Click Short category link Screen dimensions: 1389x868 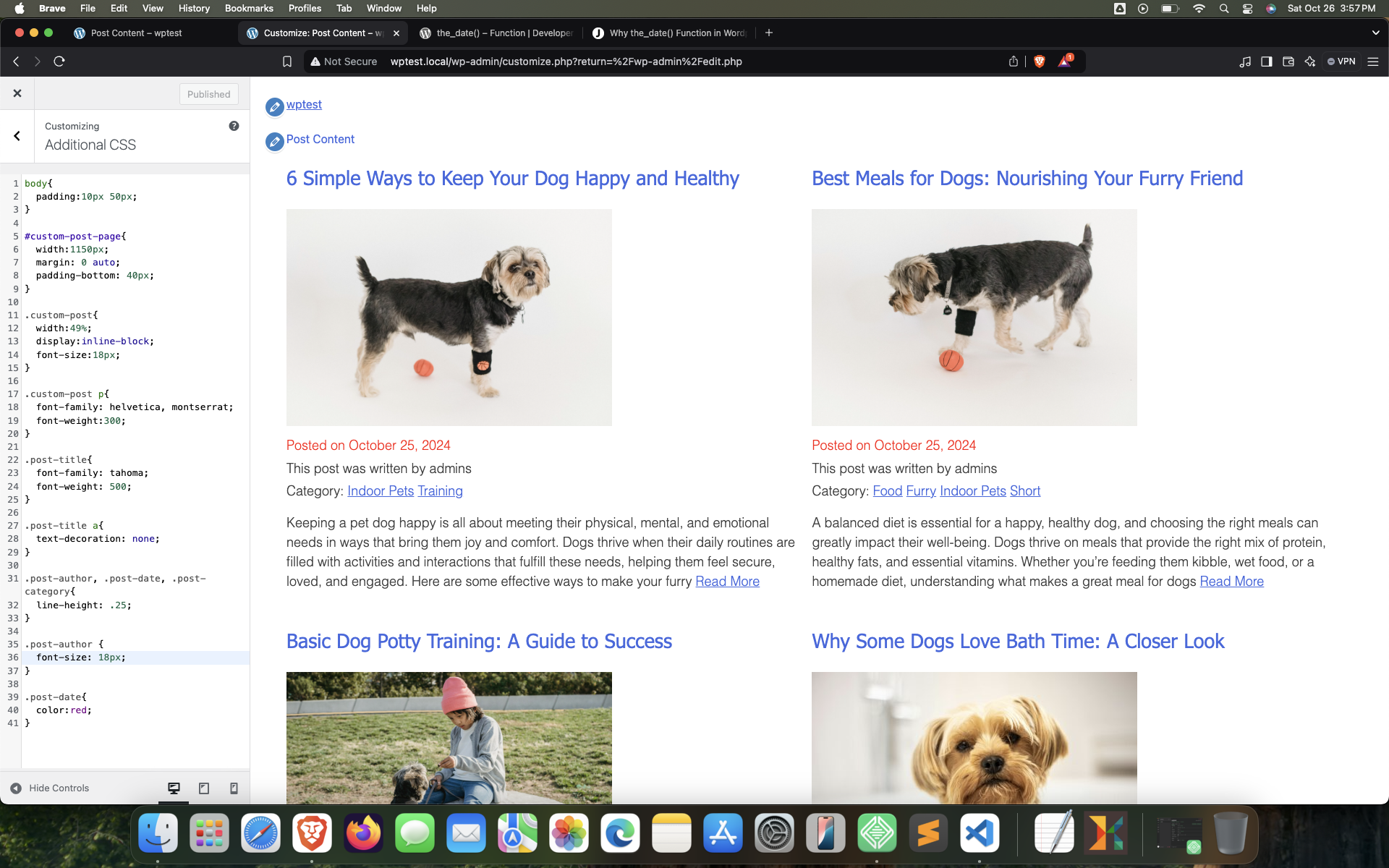tap(1025, 491)
